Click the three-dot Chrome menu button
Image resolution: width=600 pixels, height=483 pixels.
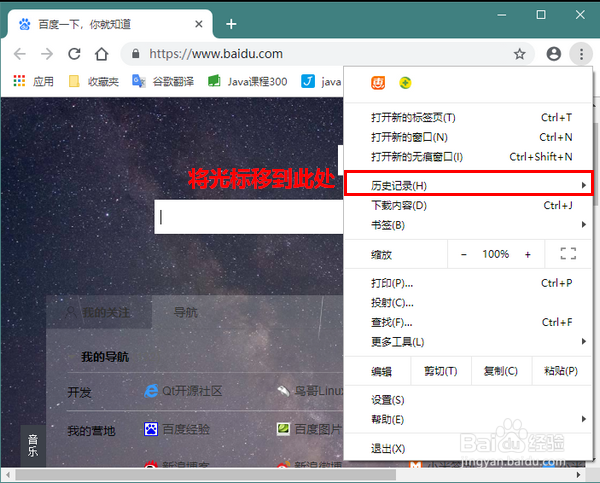pyautogui.click(x=581, y=54)
